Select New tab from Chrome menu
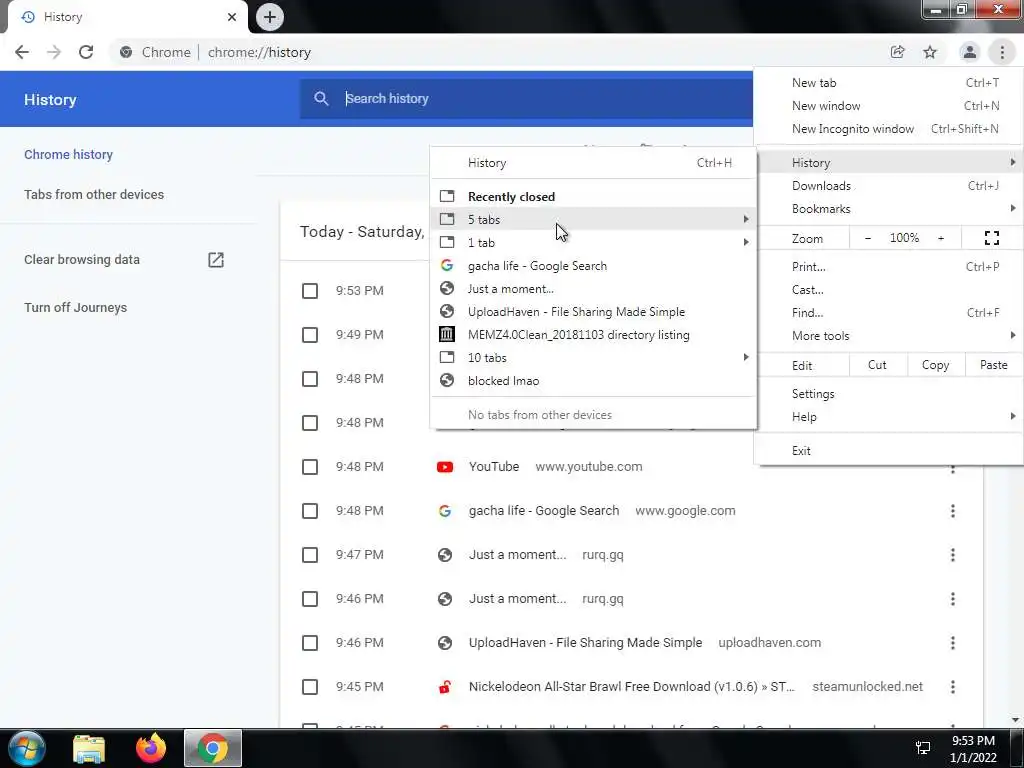This screenshot has height=768, width=1024. (888, 83)
